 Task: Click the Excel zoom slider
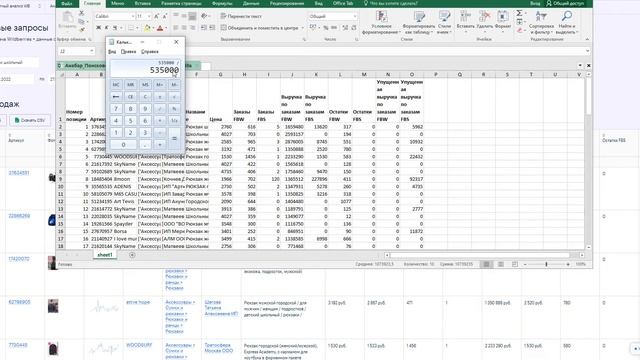tap(546, 264)
